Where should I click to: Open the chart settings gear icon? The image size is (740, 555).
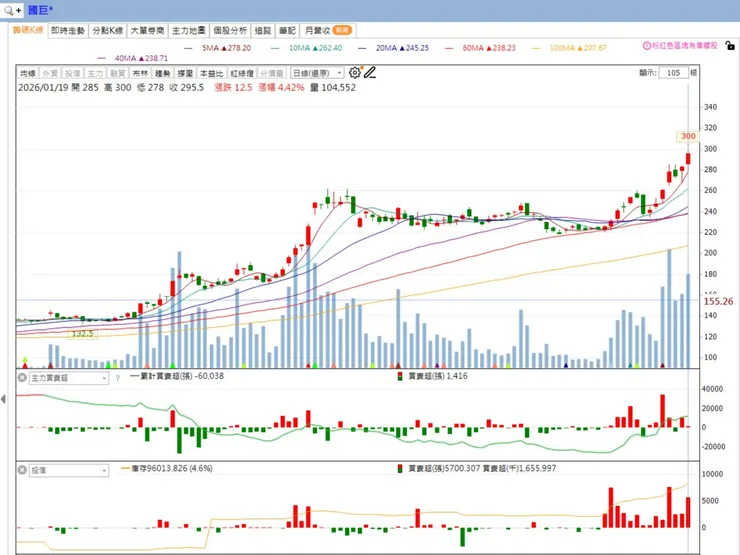click(x=354, y=73)
